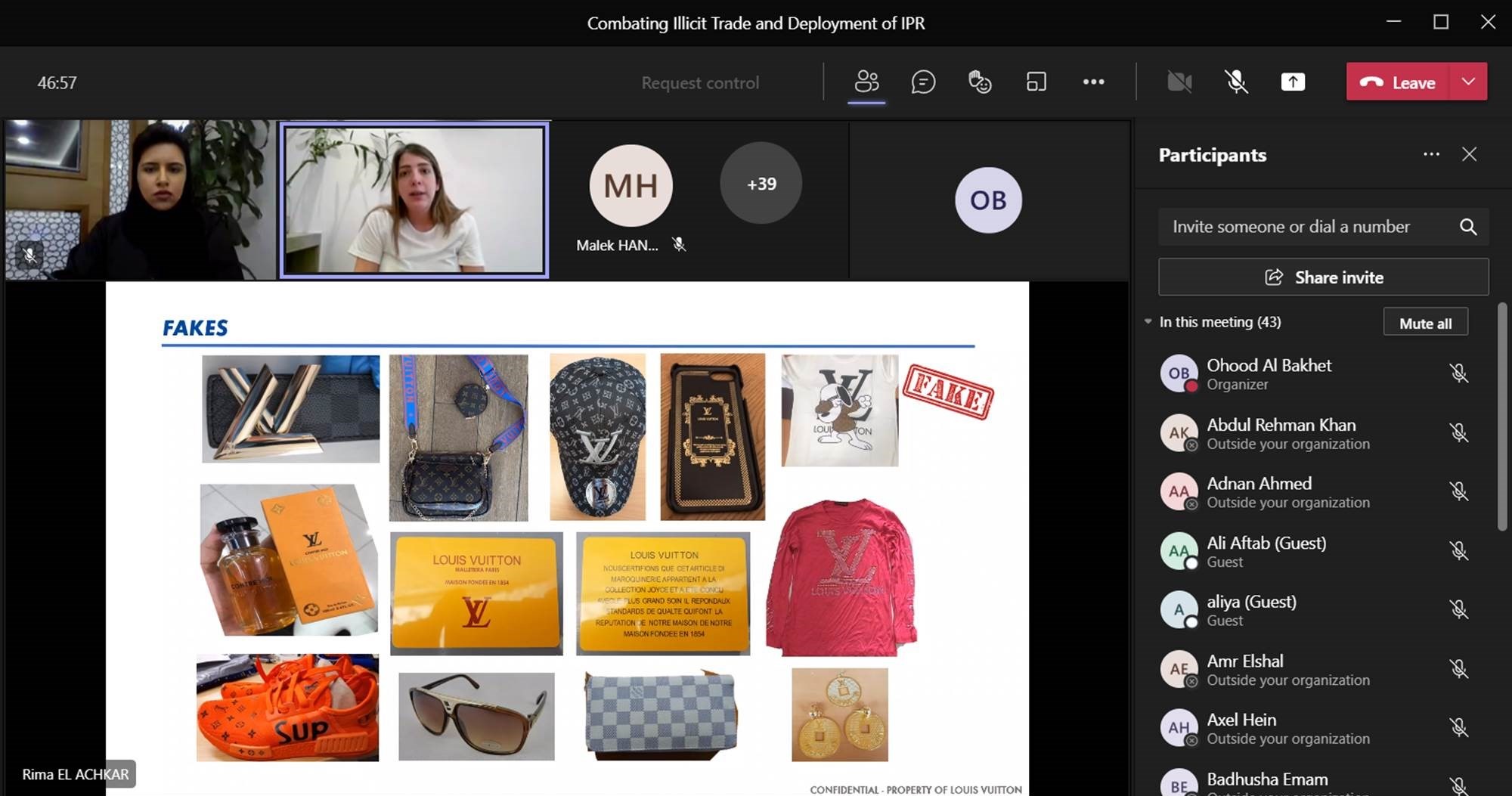Viewport: 1512px width, 796px height.
Task: Select participant Ali Aftab (Guest)
Action: (1315, 551)
